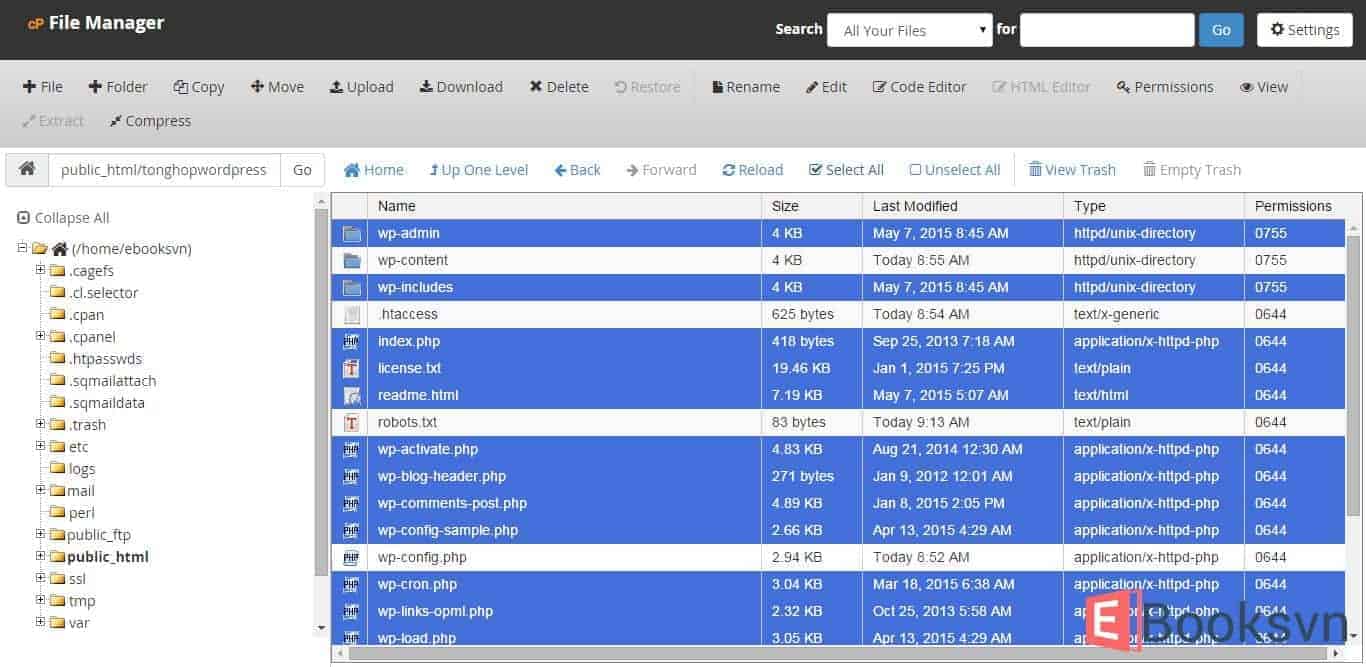Click Go next to the path field
The width and height of the screenshot is (1366, 667).
tap(302, 169)
